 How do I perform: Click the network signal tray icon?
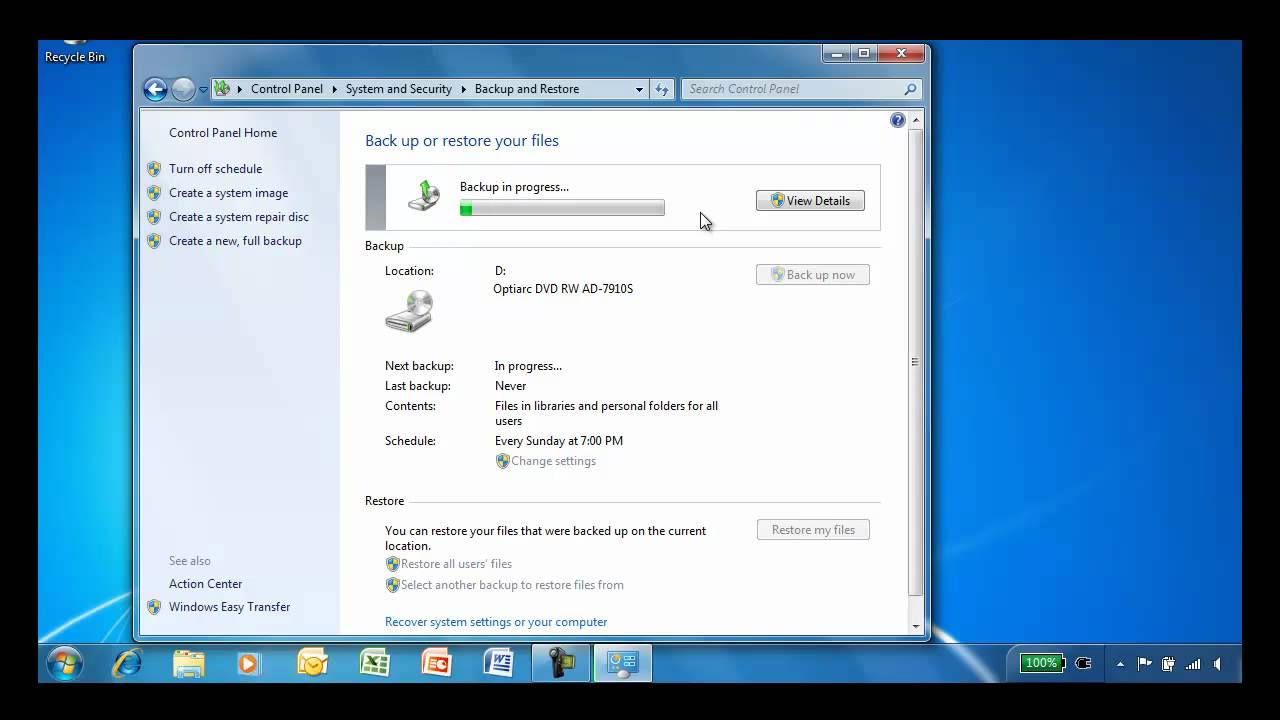(1193, 663)
